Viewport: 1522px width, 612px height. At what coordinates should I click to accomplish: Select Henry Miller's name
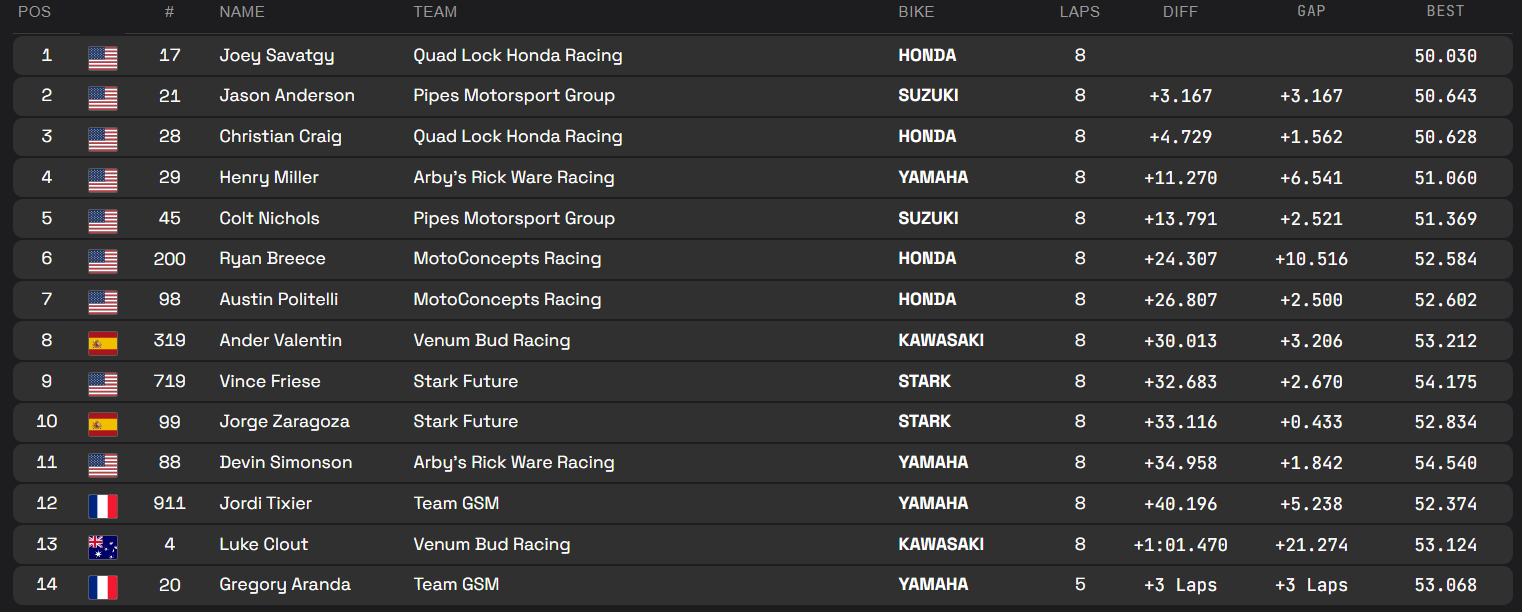click(269, 178)
